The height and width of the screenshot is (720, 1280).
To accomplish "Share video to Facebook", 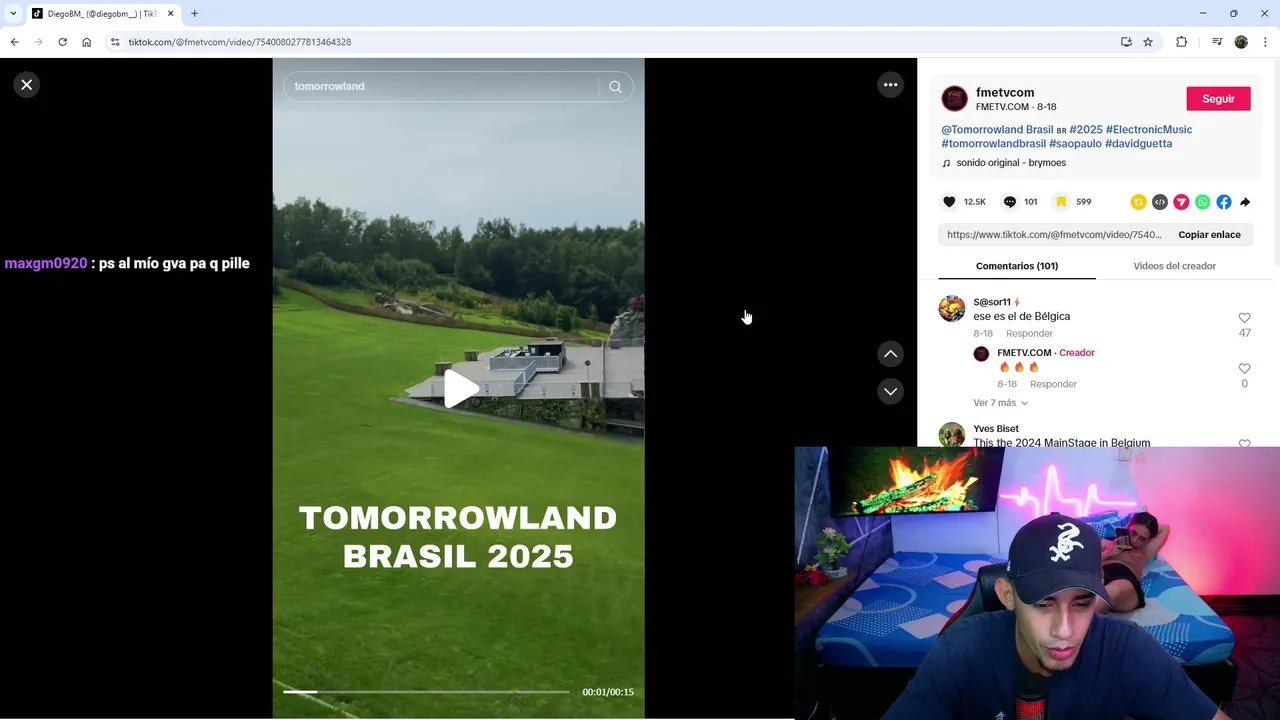I will (1224, 202).
